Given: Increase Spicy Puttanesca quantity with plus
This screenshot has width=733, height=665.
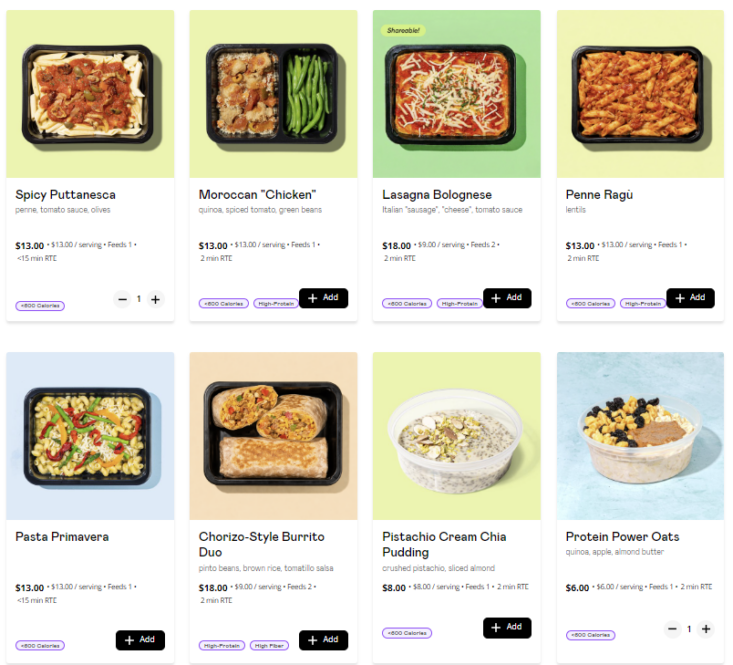Looking at the screenshot, I should [x=155, y=299].
